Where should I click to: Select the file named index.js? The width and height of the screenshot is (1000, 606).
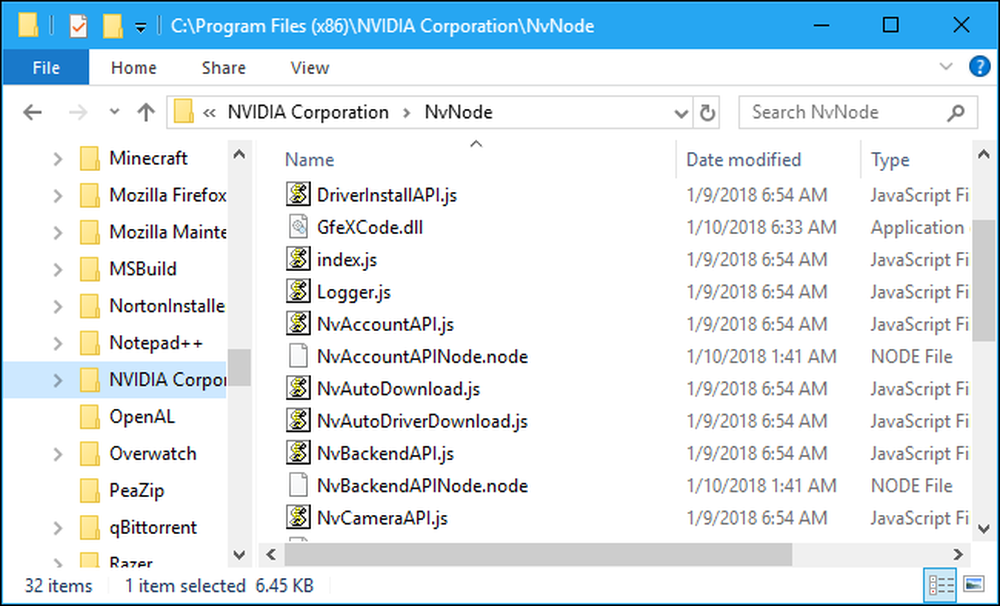tap(347, 260)
